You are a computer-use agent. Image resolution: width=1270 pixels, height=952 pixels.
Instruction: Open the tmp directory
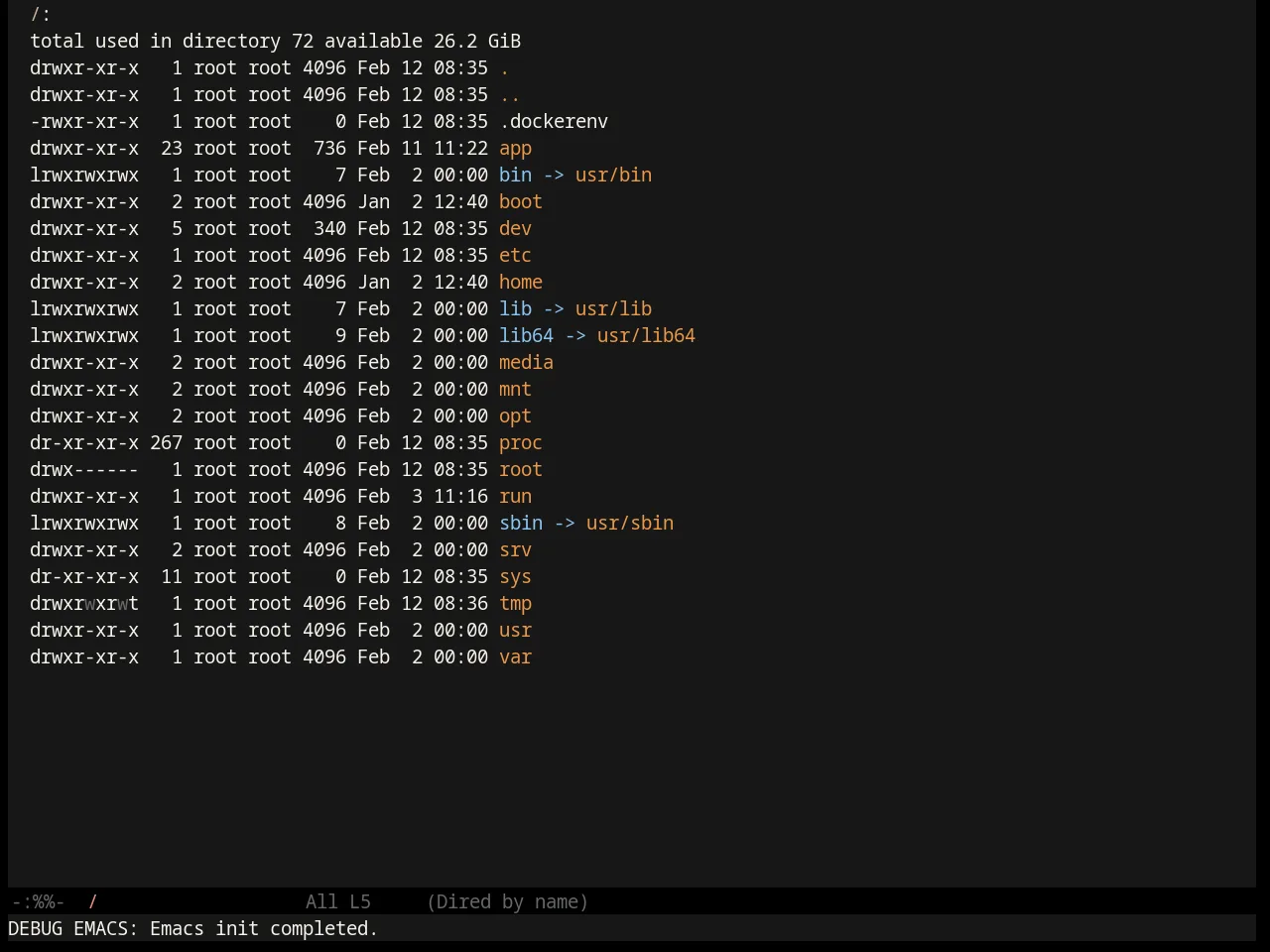point(515,603)
